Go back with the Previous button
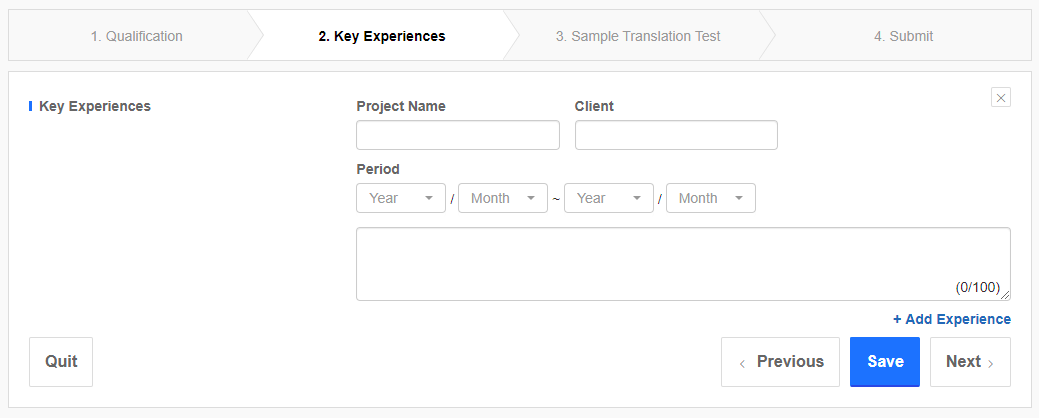Viewport: 1039px width, 418px height. click(780, 362)
